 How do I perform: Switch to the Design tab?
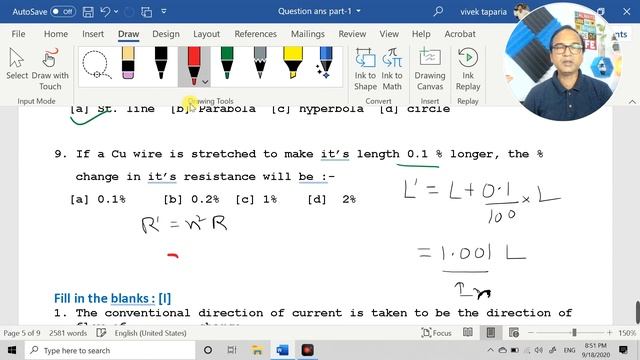[166, 34]
